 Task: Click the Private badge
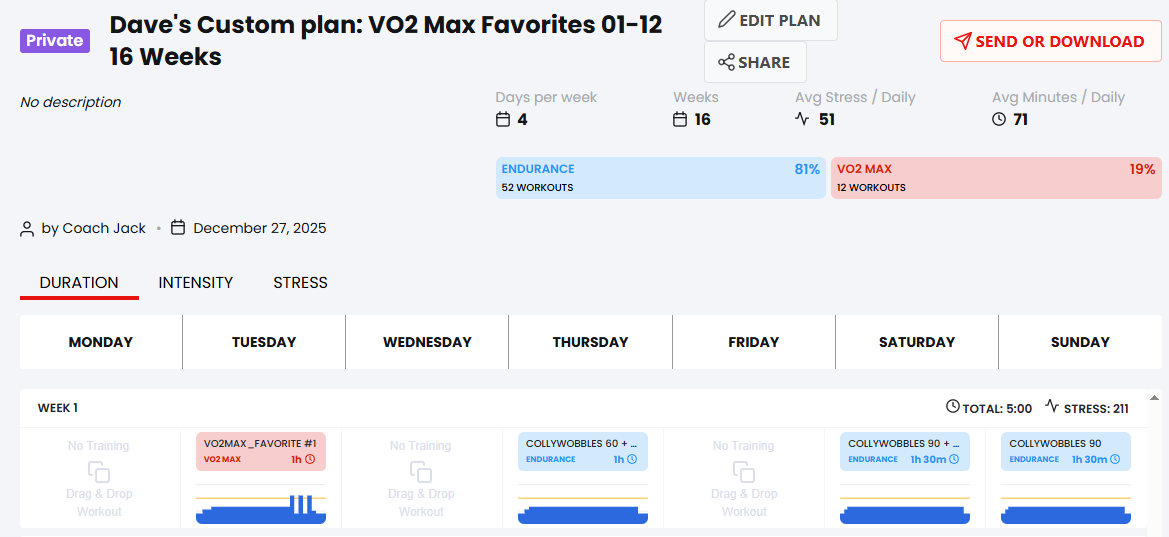(55, 41)
